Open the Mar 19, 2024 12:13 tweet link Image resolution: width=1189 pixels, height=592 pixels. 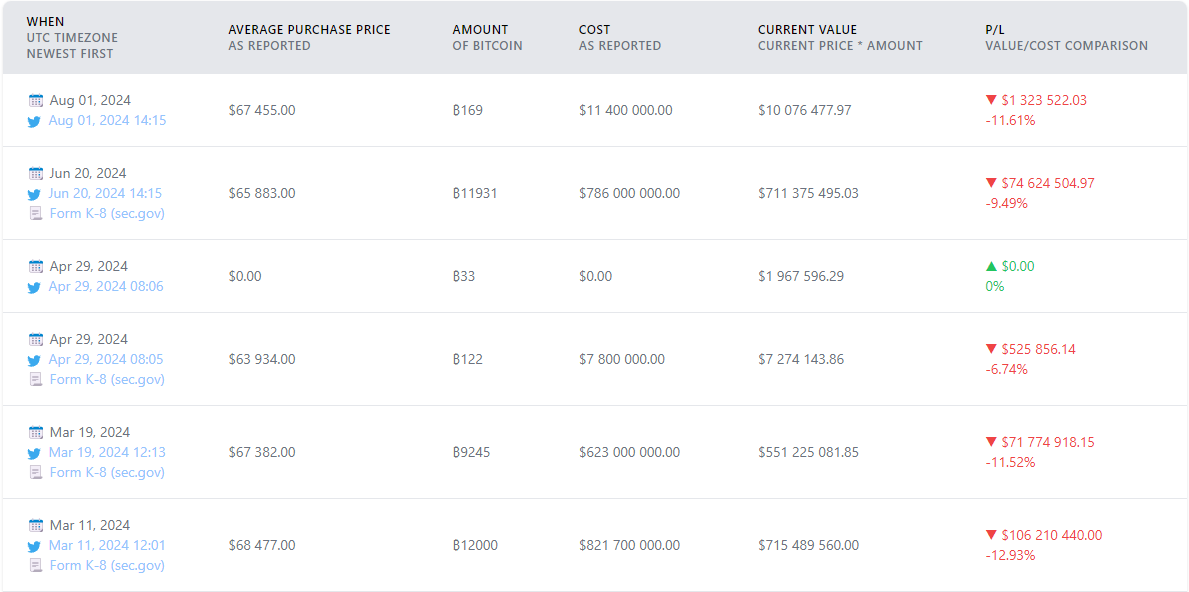[107, 453]
